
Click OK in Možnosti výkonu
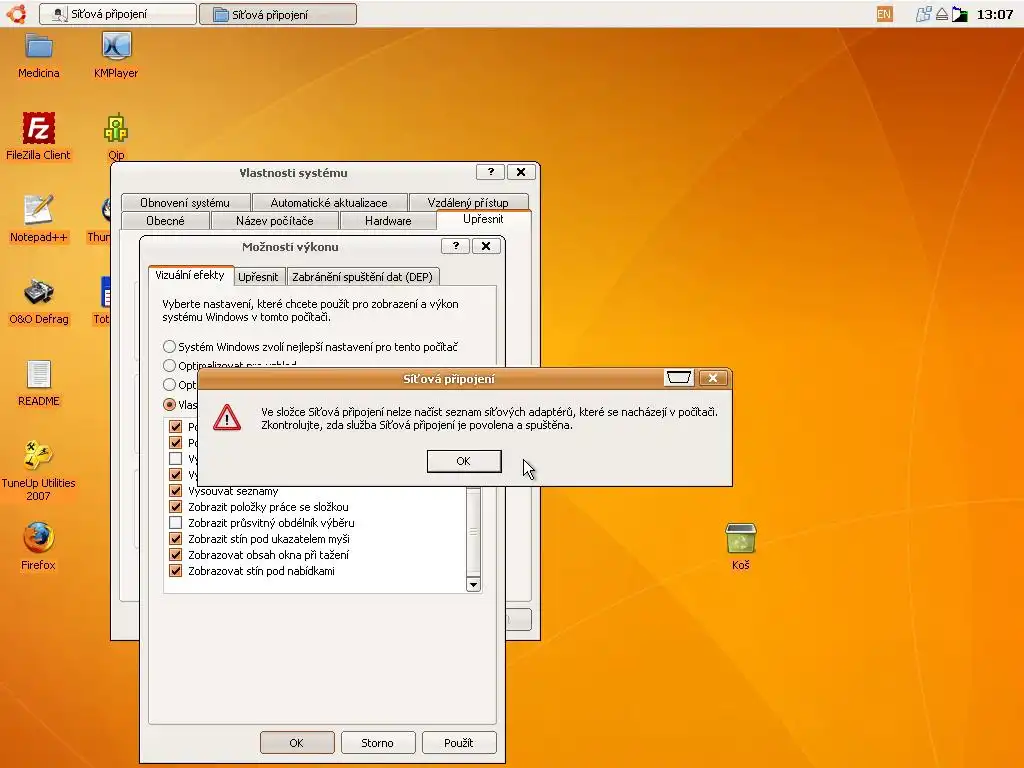click(296, 743)
